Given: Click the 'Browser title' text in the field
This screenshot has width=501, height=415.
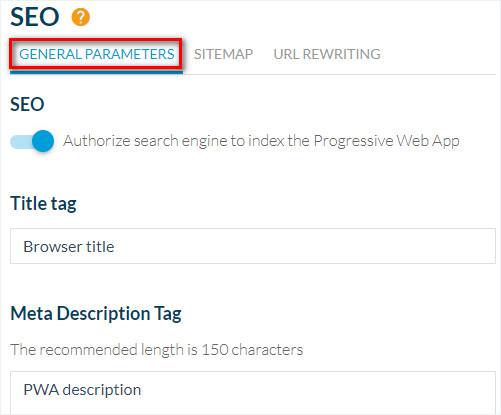Looking at the screenshot, I should [69, 247].
